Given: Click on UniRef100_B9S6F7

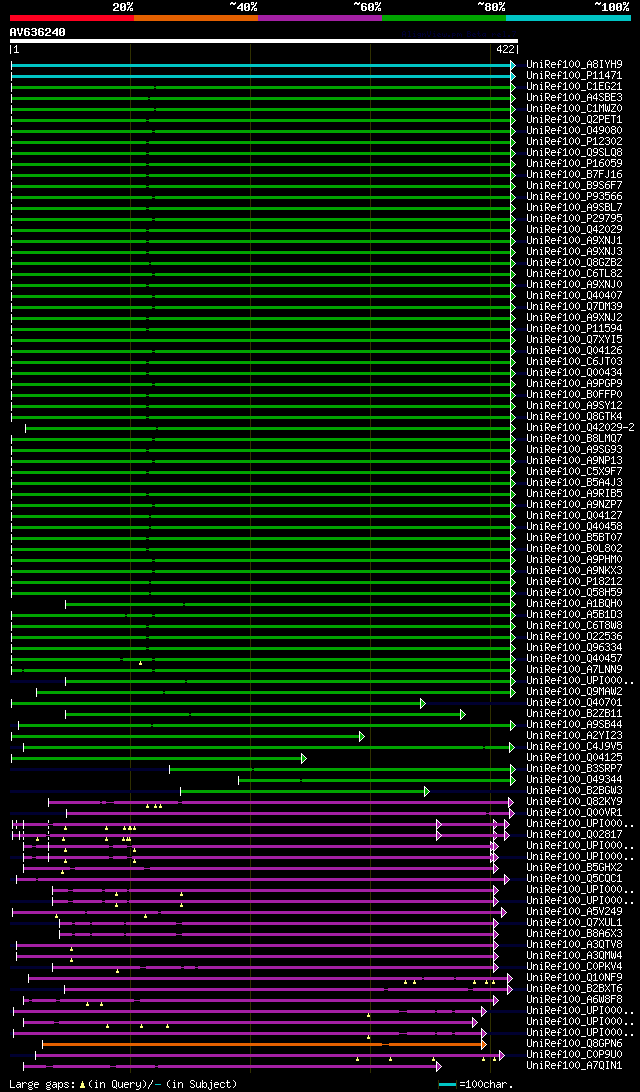Looking at the screenshot, I should (x=575, y=185).
